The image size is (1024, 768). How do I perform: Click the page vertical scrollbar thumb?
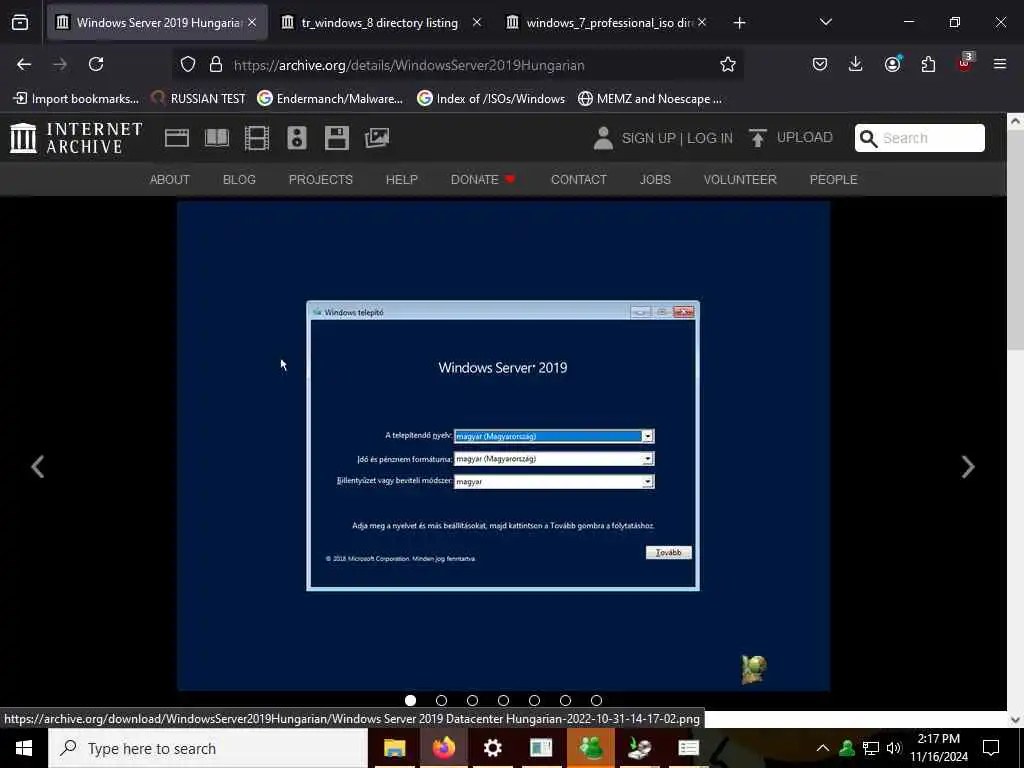1016,242
